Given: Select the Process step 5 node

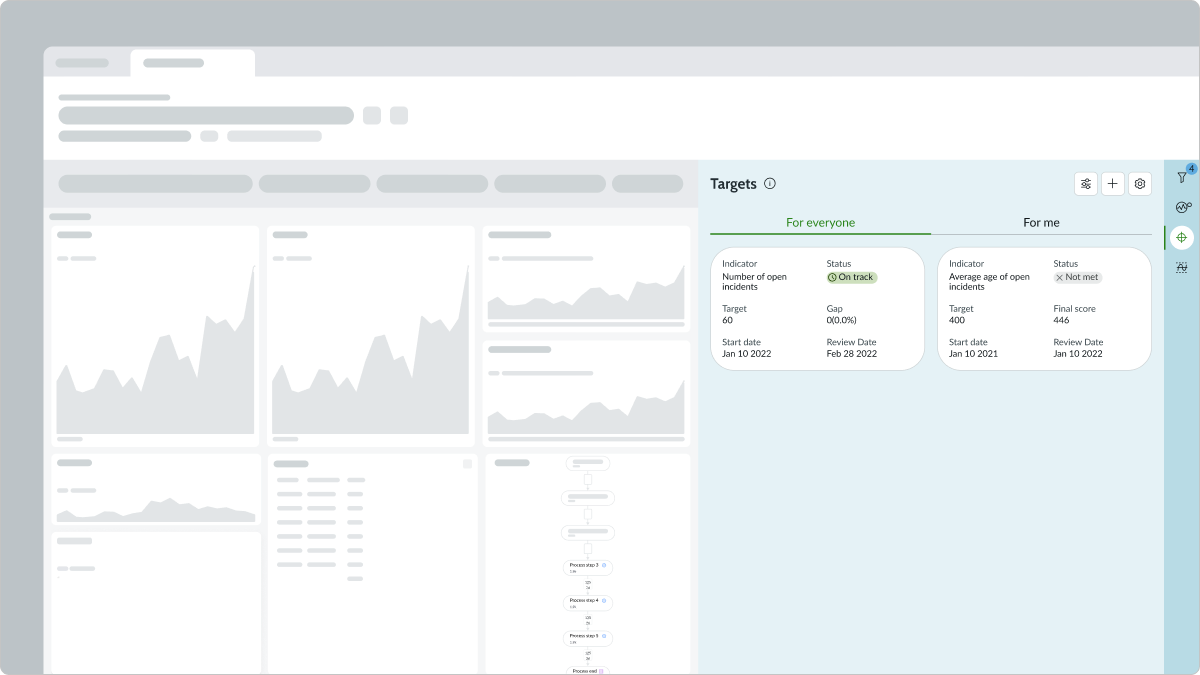Looking at the screenshot, I should click(588, 637).
